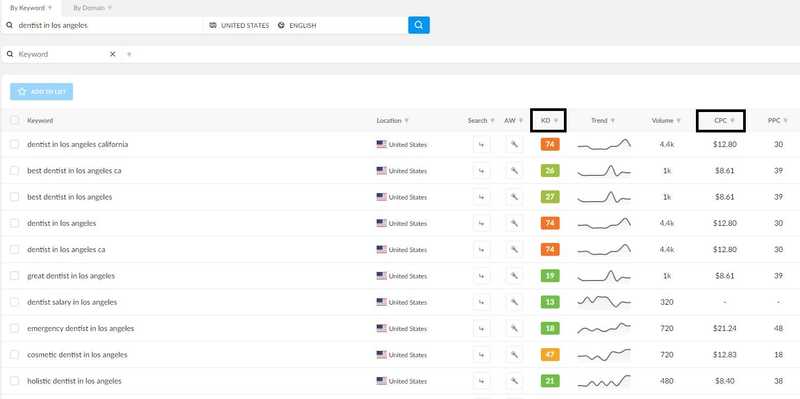The image size is (800, 399).
Task: Click the 320 volume value
Action: click(x=667, y=302)
